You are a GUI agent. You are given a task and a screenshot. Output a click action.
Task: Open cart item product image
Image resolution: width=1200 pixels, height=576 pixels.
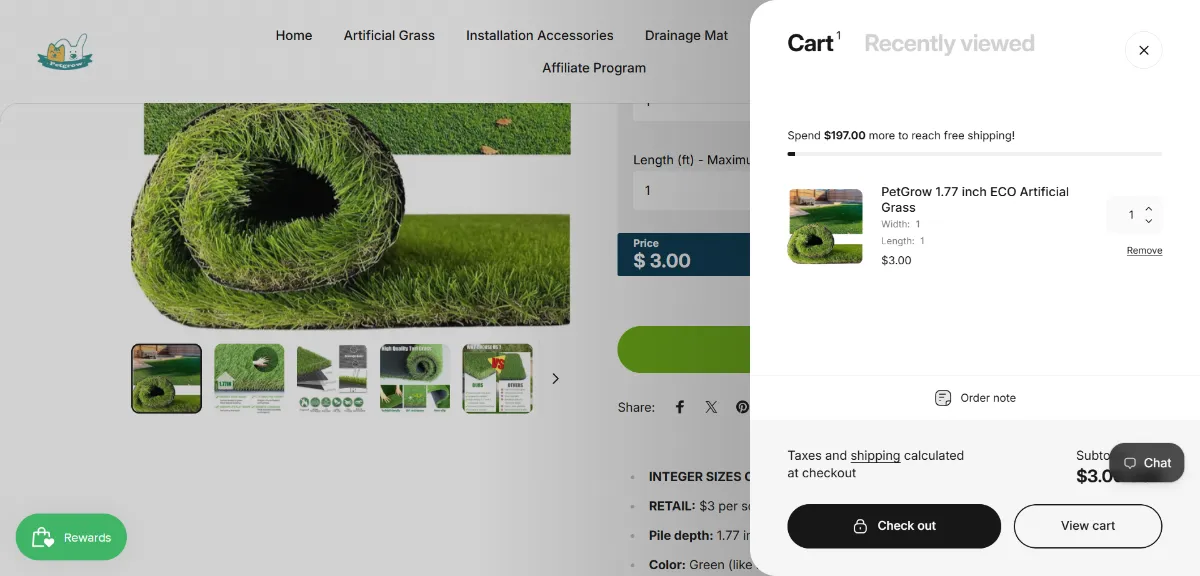825,226
